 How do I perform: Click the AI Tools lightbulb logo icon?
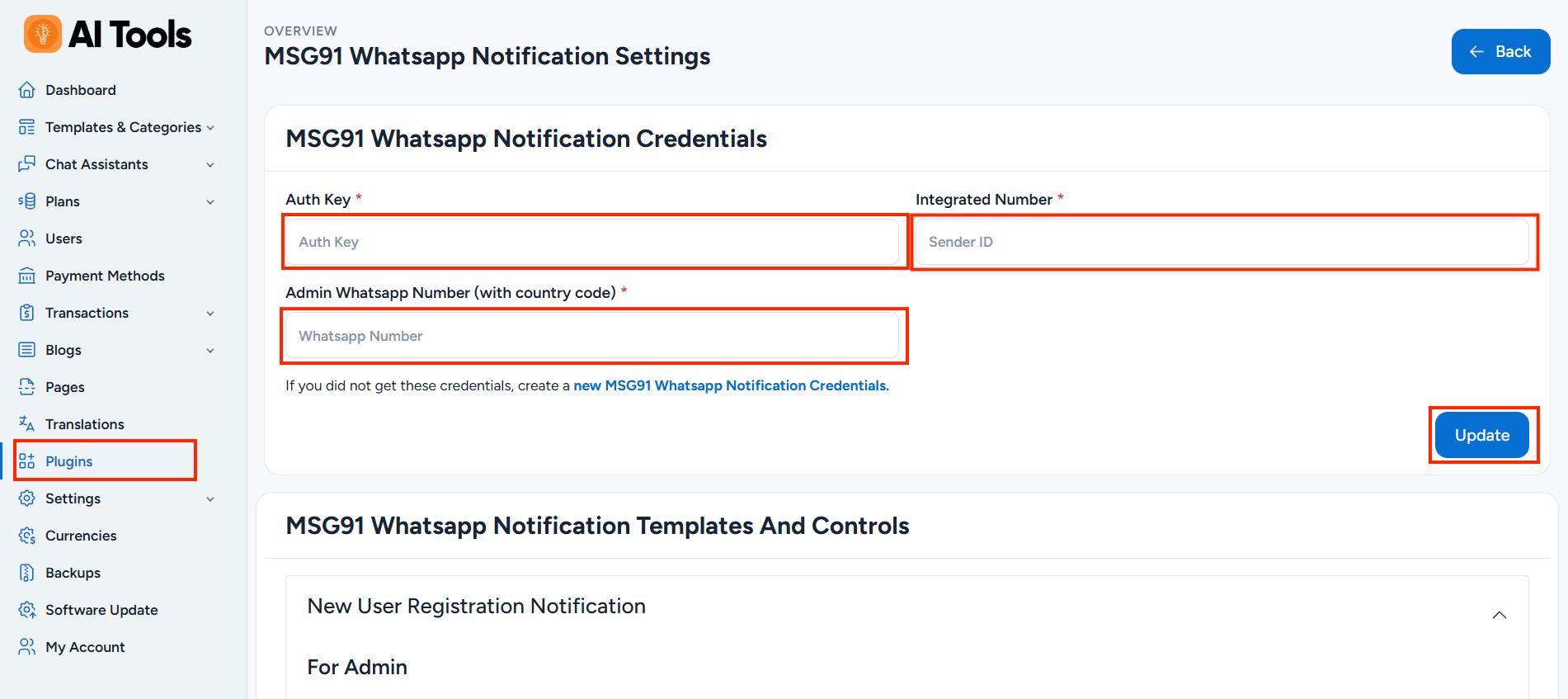coord(43,34)
